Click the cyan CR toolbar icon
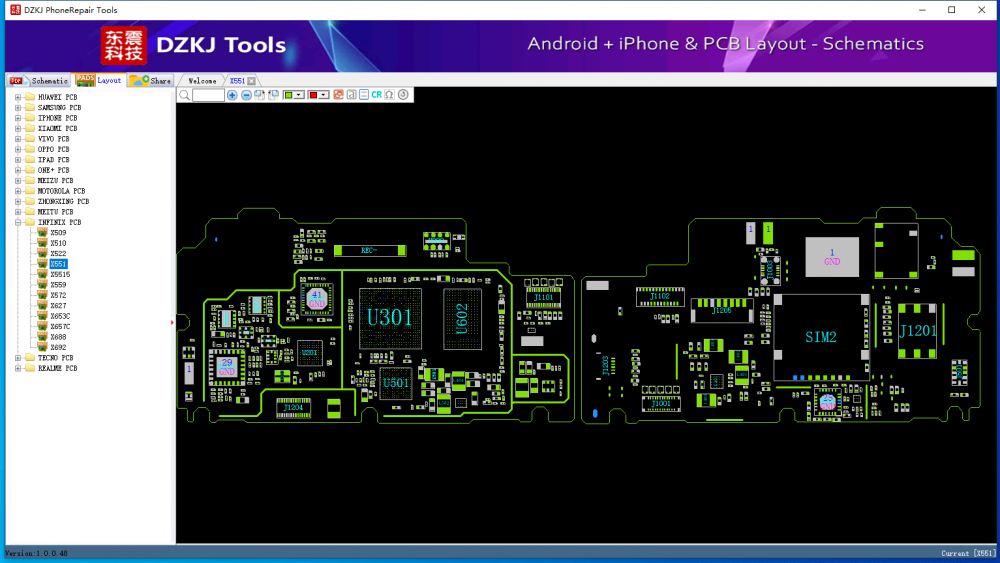Image resolution: width=1000 pixels, height=563 pixels. (x=376, y=95)
